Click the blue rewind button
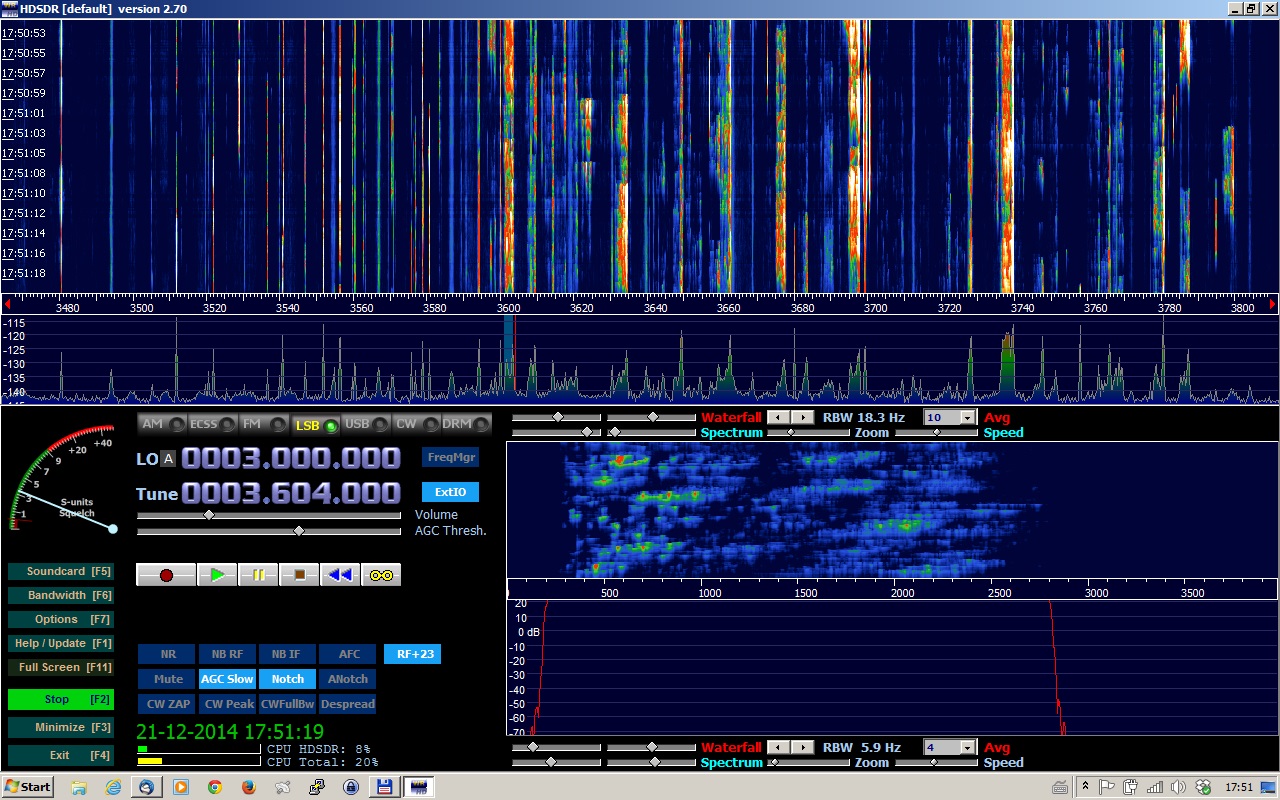Screen dimensions: 1280x800 (340, 575)
